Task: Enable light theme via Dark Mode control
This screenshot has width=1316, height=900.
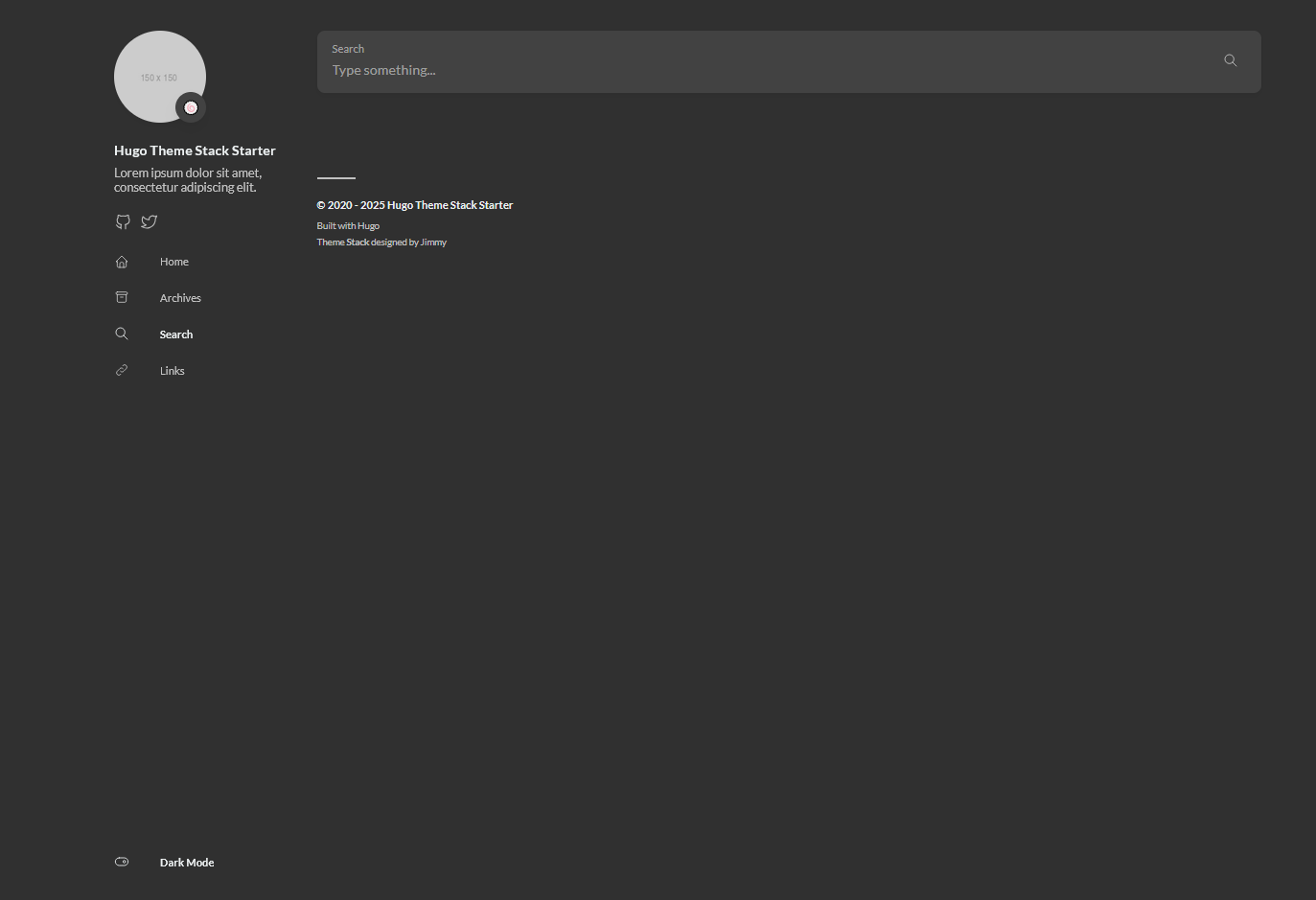Action: pos(122,862)
